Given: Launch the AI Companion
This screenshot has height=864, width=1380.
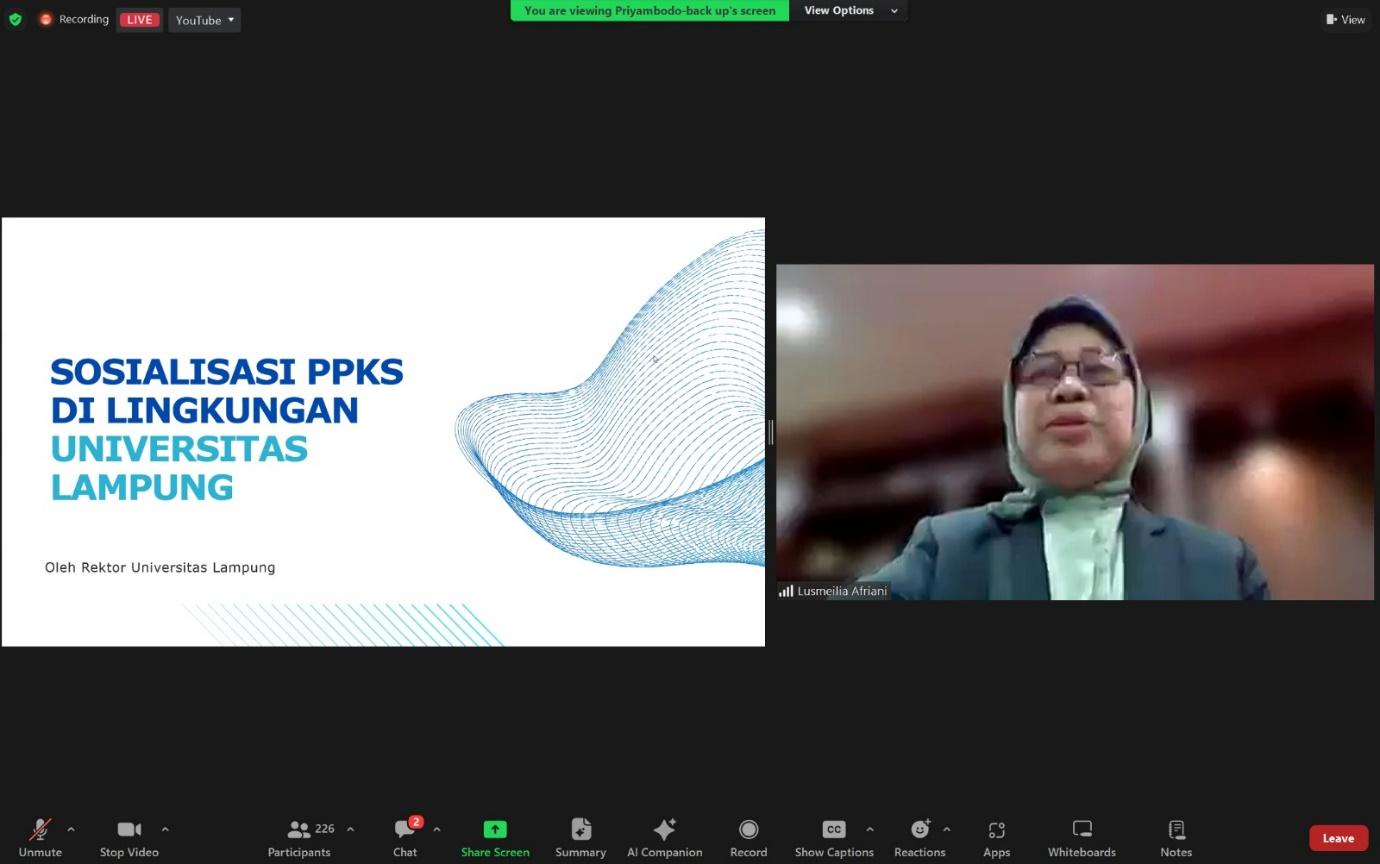Looking at the screenshot, I should (x=664, y=837).
